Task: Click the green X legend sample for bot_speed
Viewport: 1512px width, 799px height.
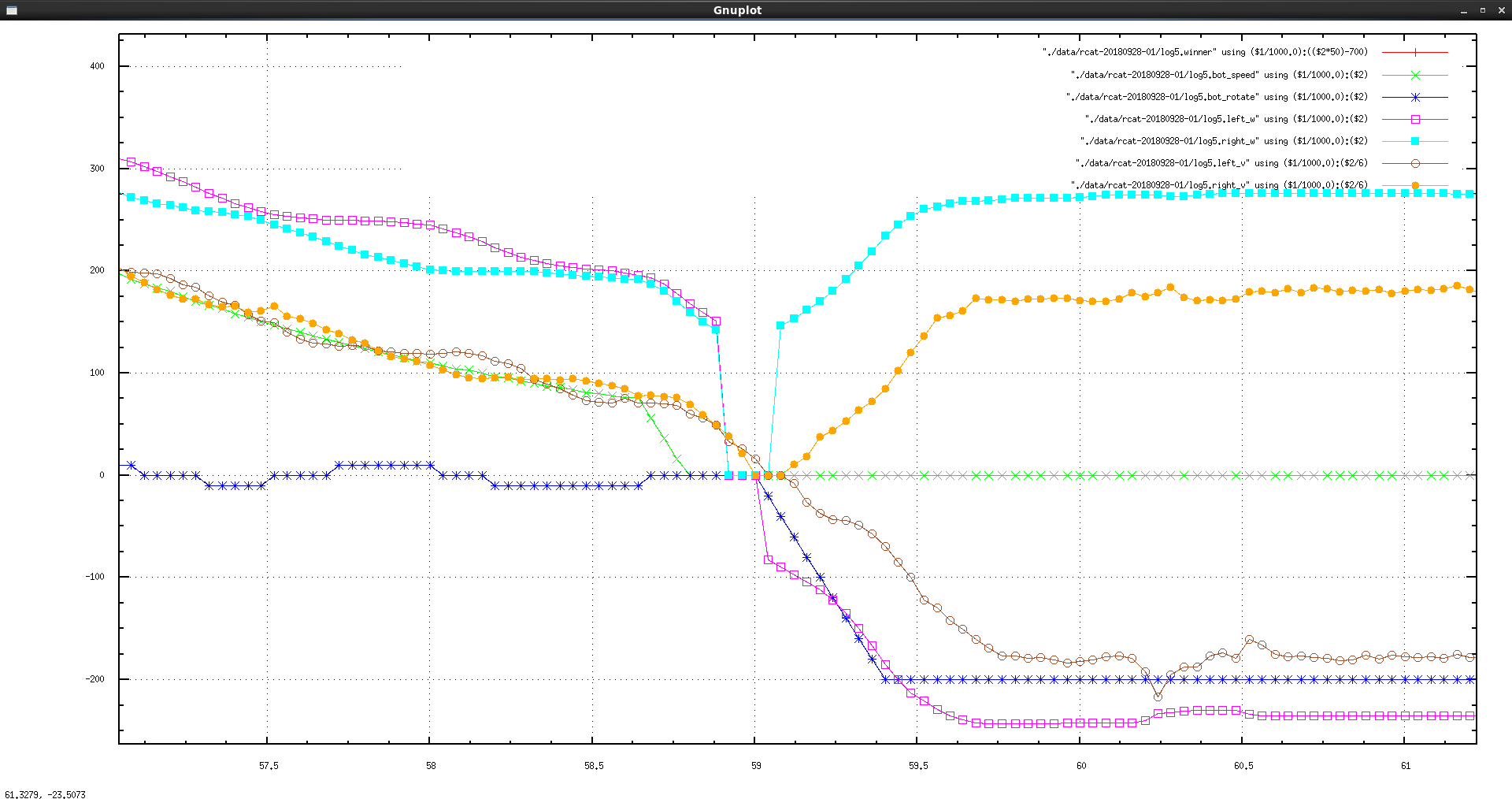Action: point(1415,75)
